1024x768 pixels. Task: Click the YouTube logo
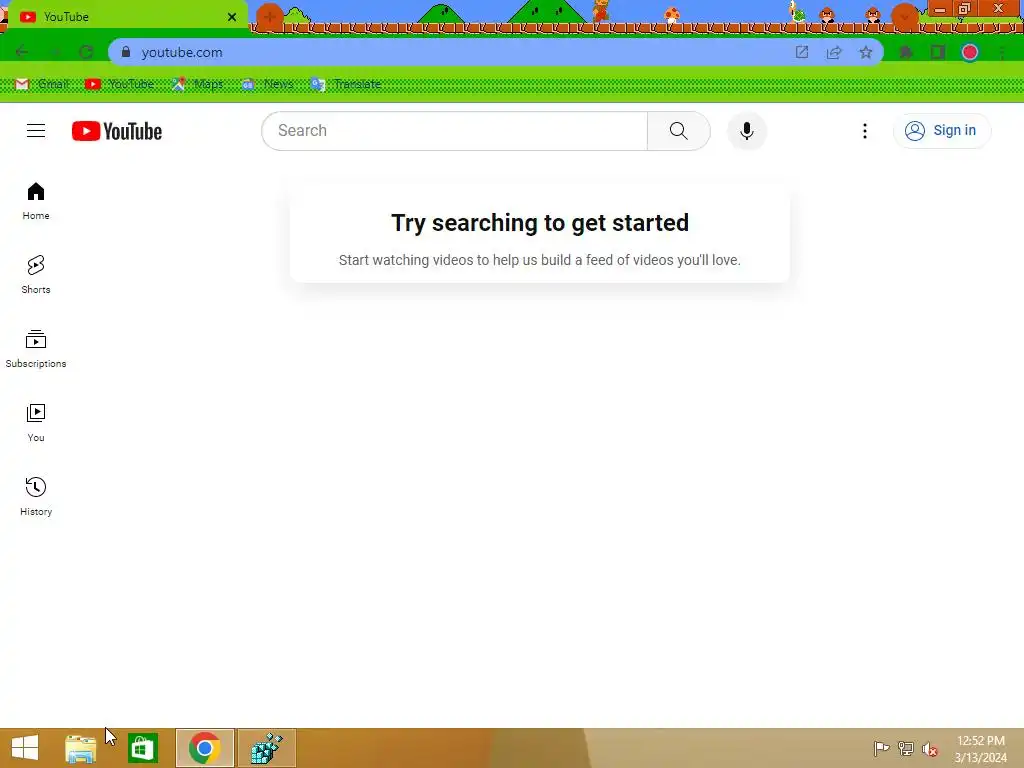pyautogui.click(x=117, y=131)
